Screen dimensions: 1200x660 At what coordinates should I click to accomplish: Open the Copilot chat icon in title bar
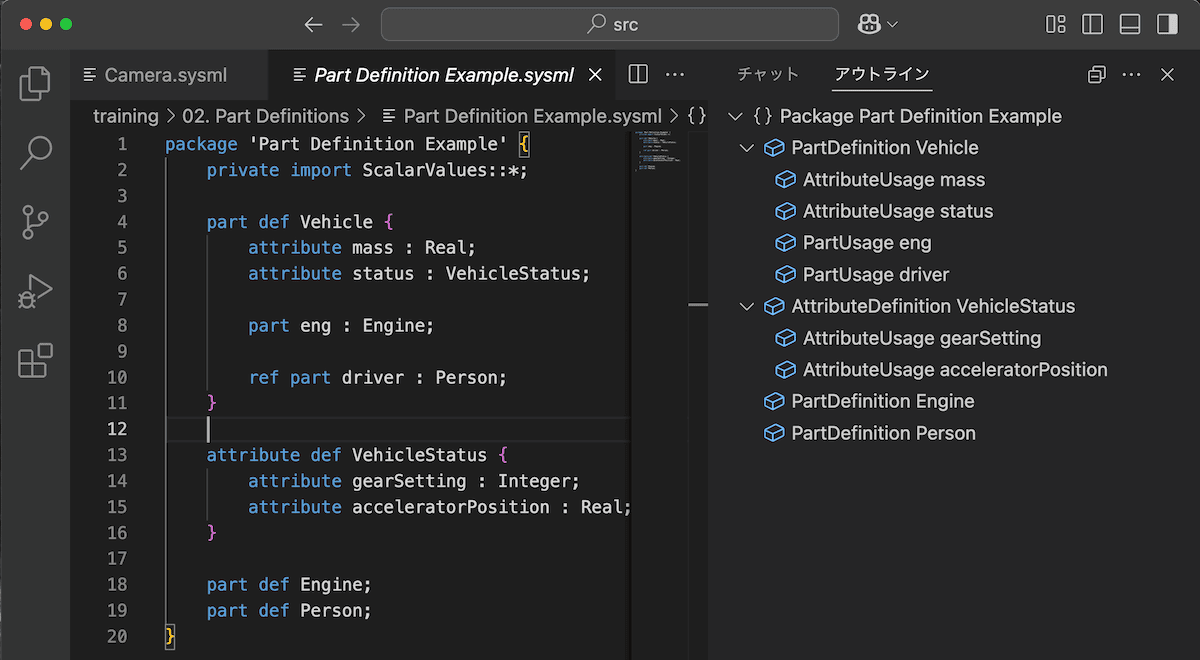click(x=868, y=24)
